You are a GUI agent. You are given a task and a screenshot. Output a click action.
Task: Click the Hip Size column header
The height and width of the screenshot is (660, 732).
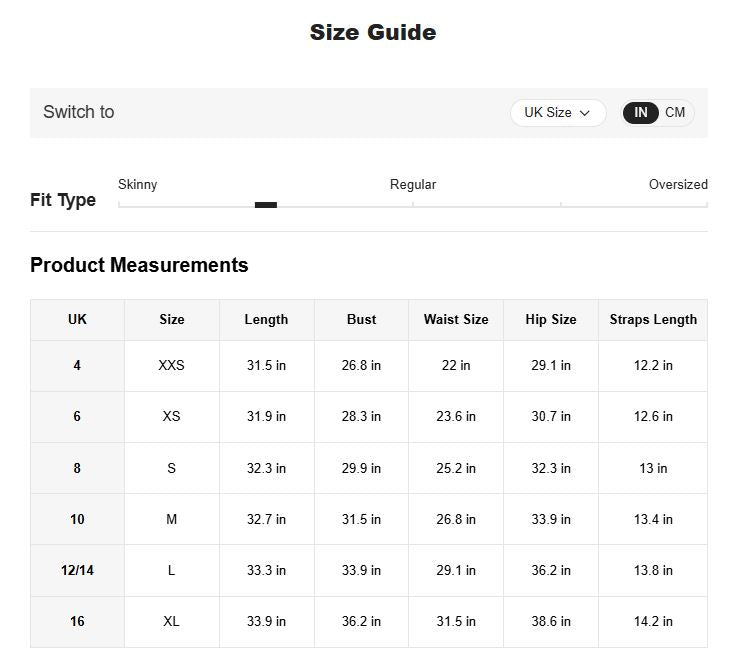click(551, 320)
